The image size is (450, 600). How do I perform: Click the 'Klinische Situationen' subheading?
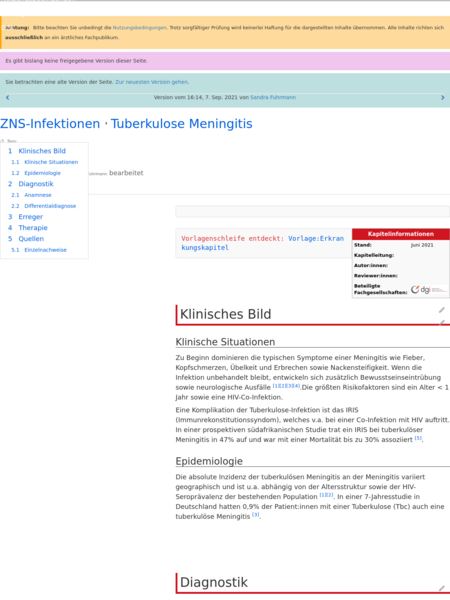(x=225, y=342)
